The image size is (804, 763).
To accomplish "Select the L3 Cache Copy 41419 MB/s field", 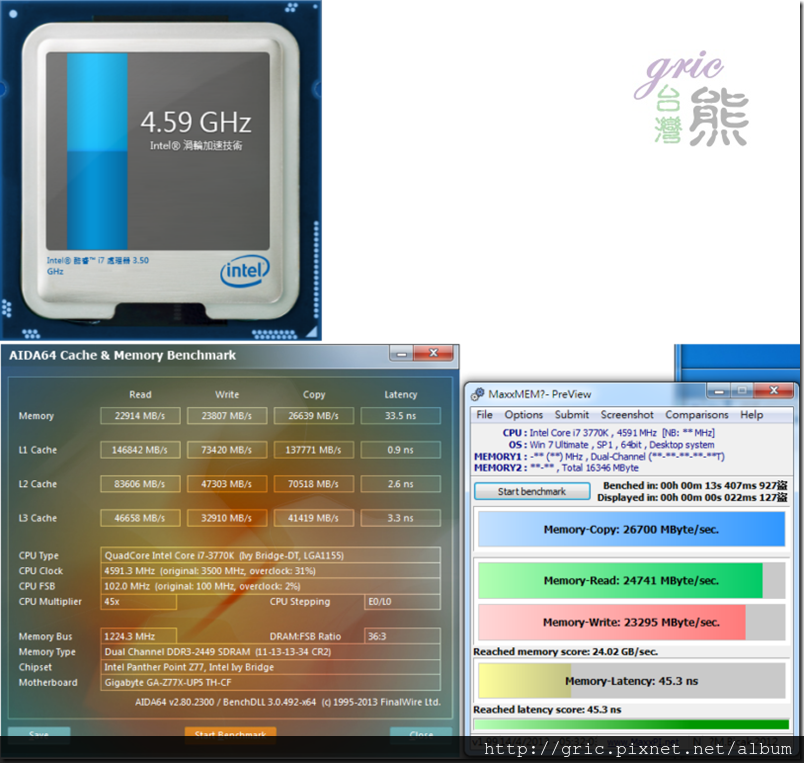I will pyautogui.click(x=313, y=518).
